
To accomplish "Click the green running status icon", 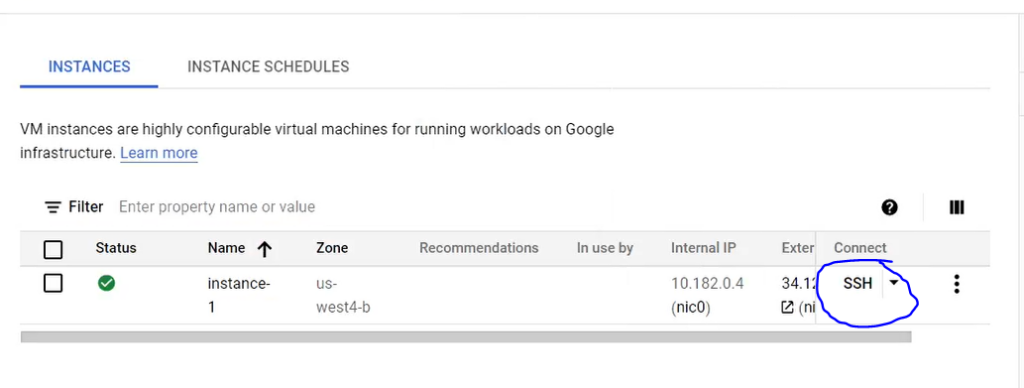I will [x=106, y=283].
